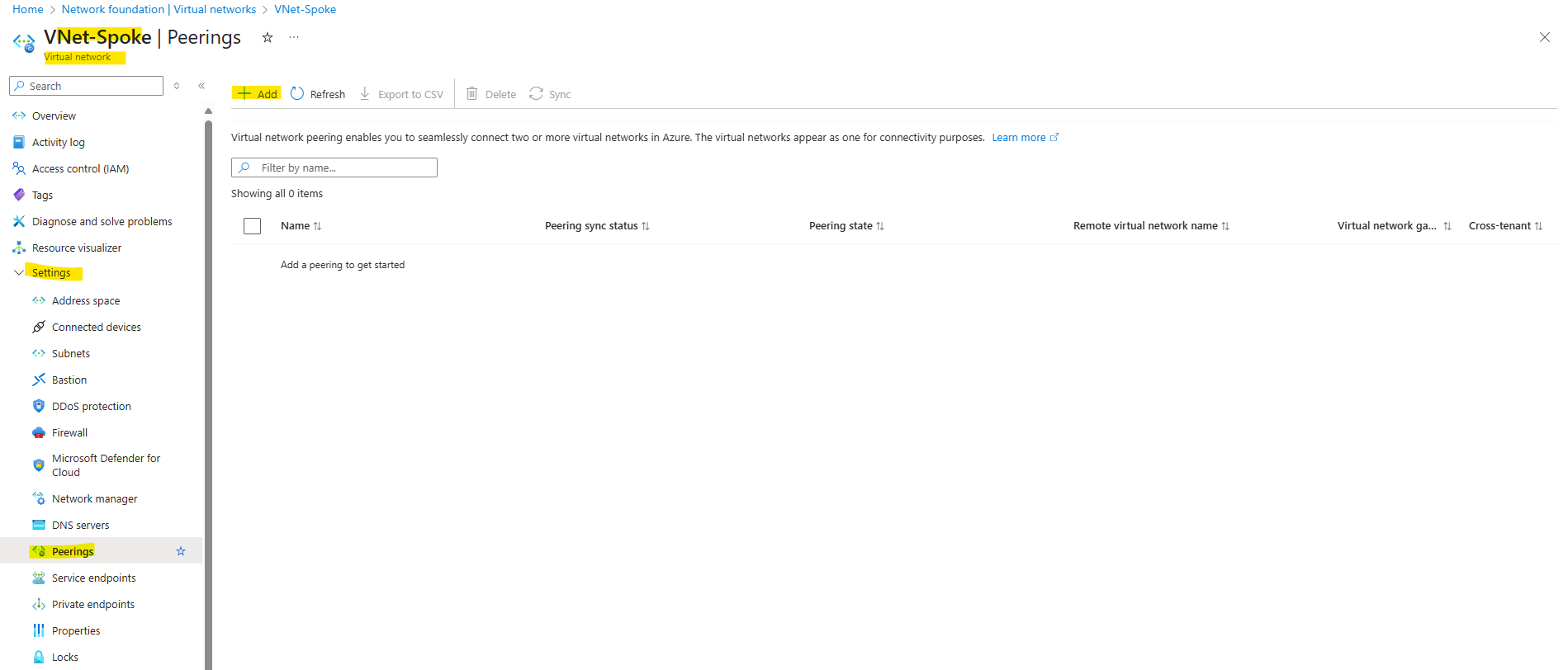Click the Bastion icon

pyautogui.click(x=39, y=380)
